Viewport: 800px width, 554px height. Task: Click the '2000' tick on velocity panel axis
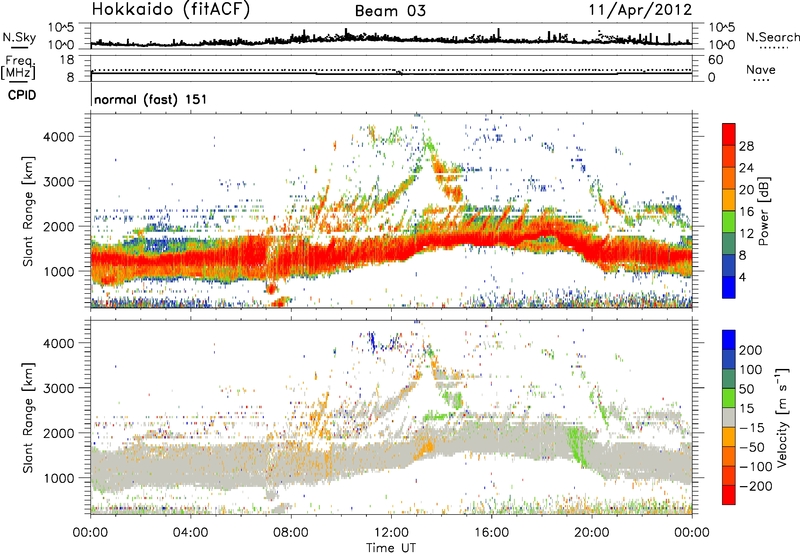(58, 433)
